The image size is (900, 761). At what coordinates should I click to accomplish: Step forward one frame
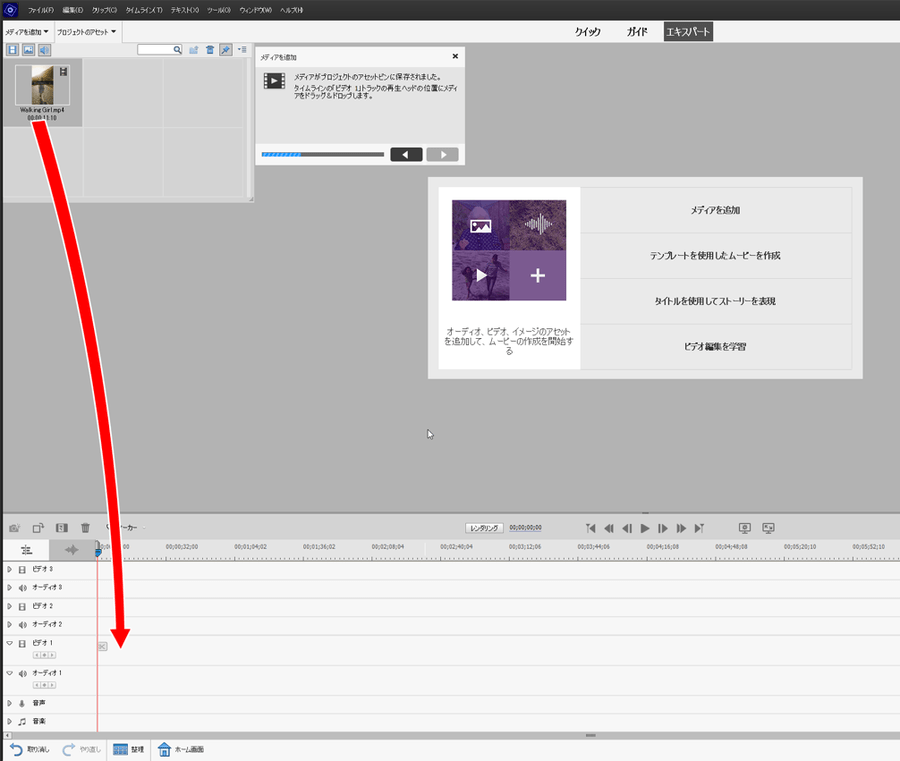click(x=662, y=528)
